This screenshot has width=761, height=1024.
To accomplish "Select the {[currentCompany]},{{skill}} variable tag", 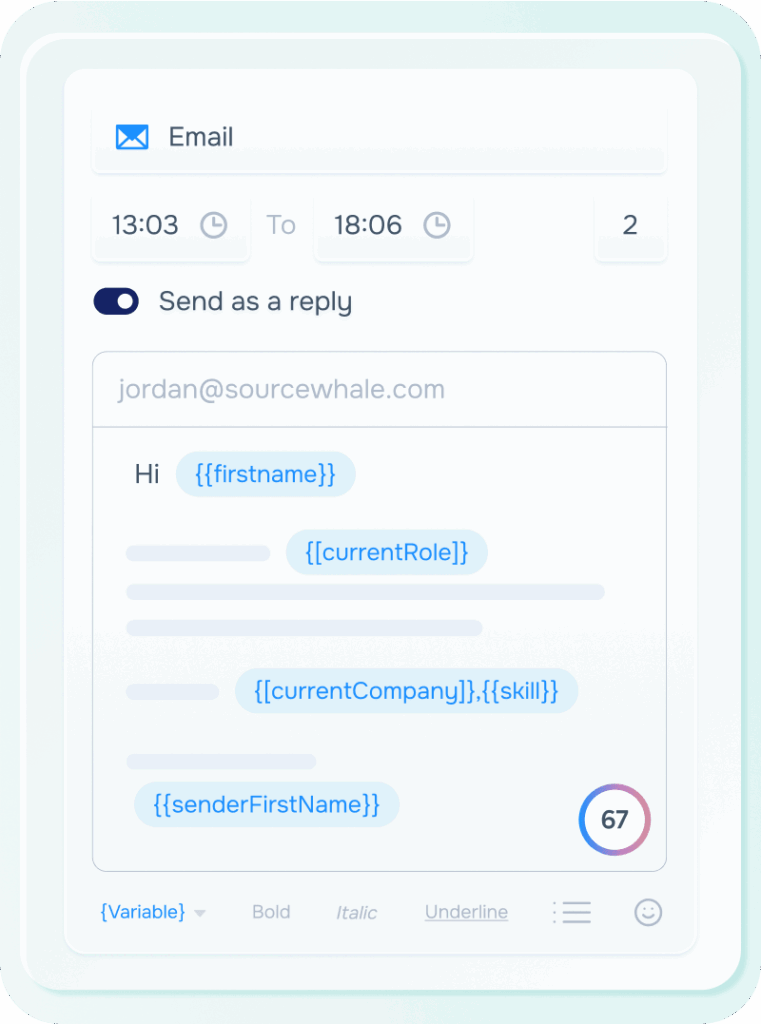I will 406,691.
